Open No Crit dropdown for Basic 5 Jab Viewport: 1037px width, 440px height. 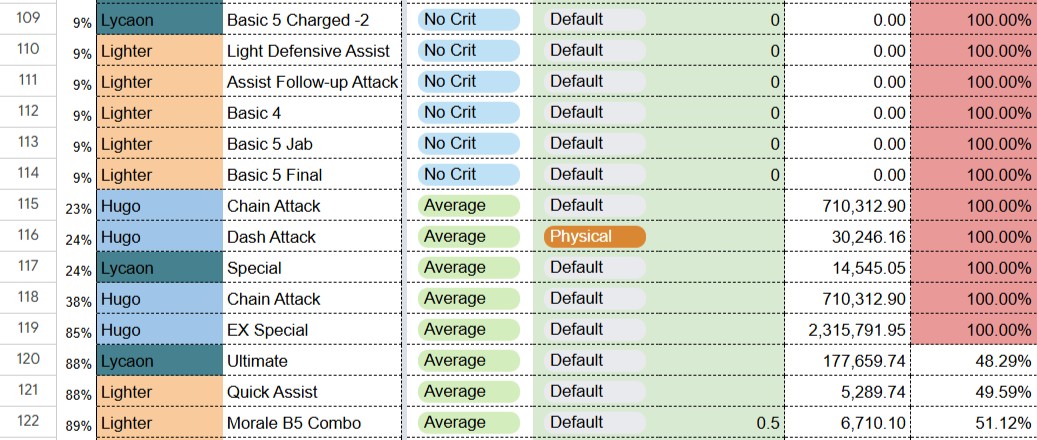(468, 144)
